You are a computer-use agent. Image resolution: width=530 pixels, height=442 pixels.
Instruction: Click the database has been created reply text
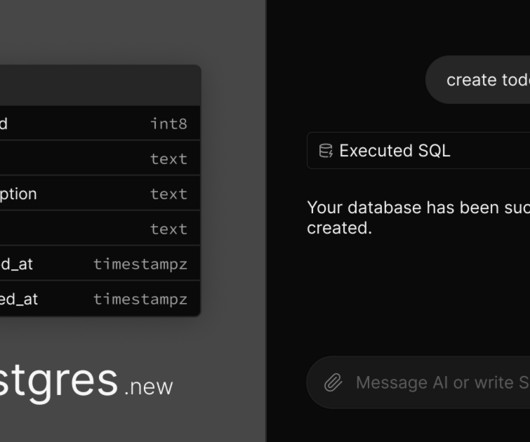(x=418, y=218)
